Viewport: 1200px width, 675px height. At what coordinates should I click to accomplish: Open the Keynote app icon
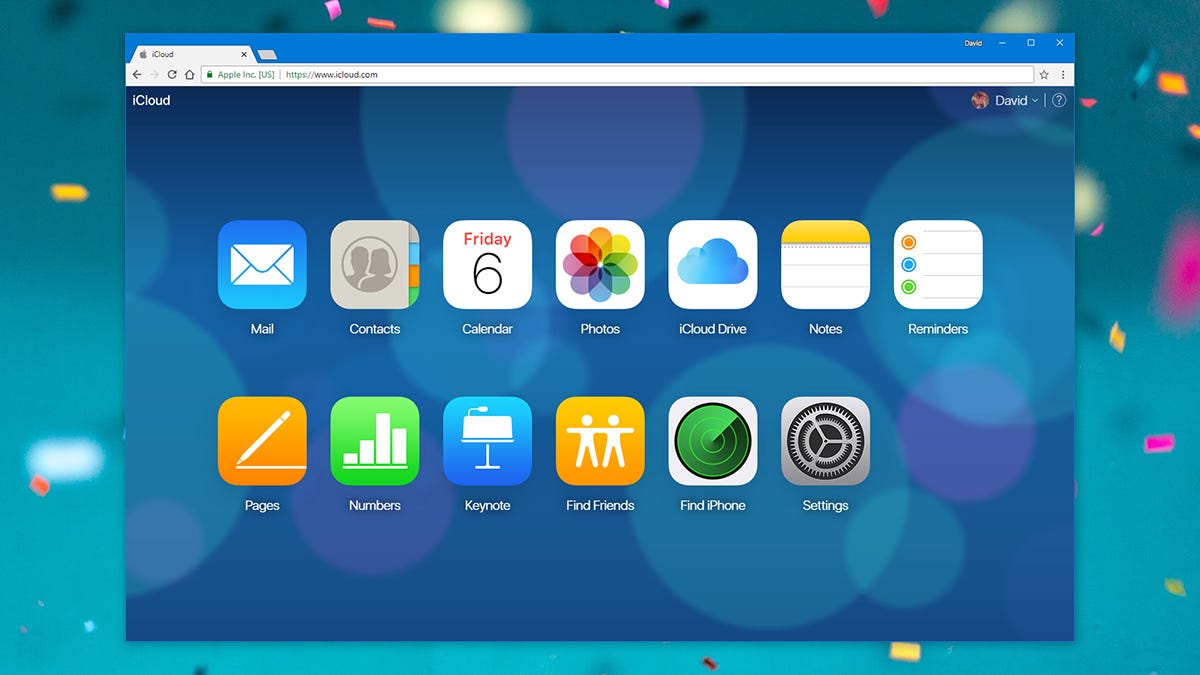[x=487, y=441]
